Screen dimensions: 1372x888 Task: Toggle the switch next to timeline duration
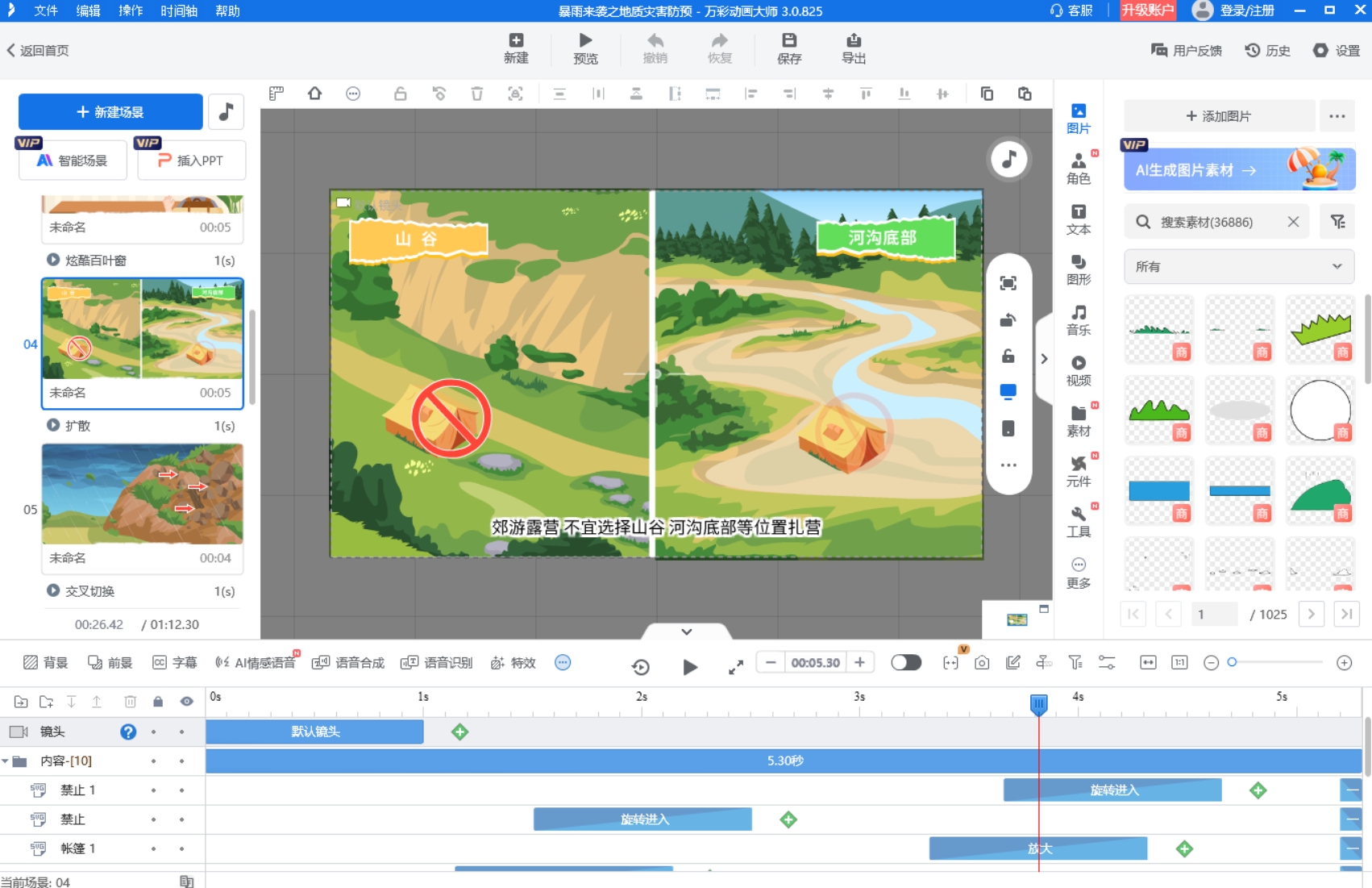coord(905,662)
